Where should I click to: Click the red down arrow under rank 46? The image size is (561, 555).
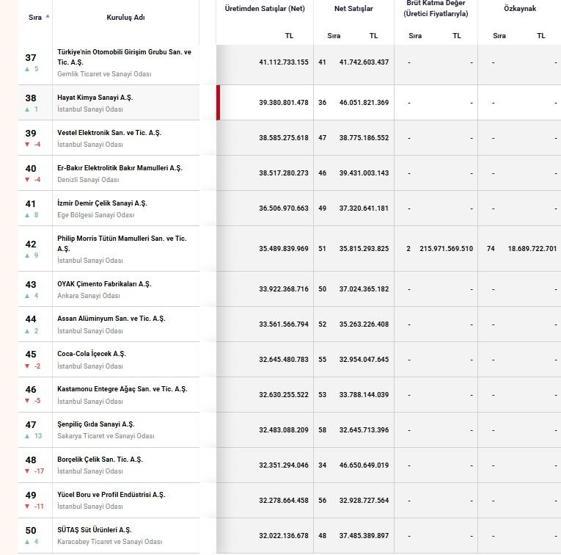pos(27,401)
